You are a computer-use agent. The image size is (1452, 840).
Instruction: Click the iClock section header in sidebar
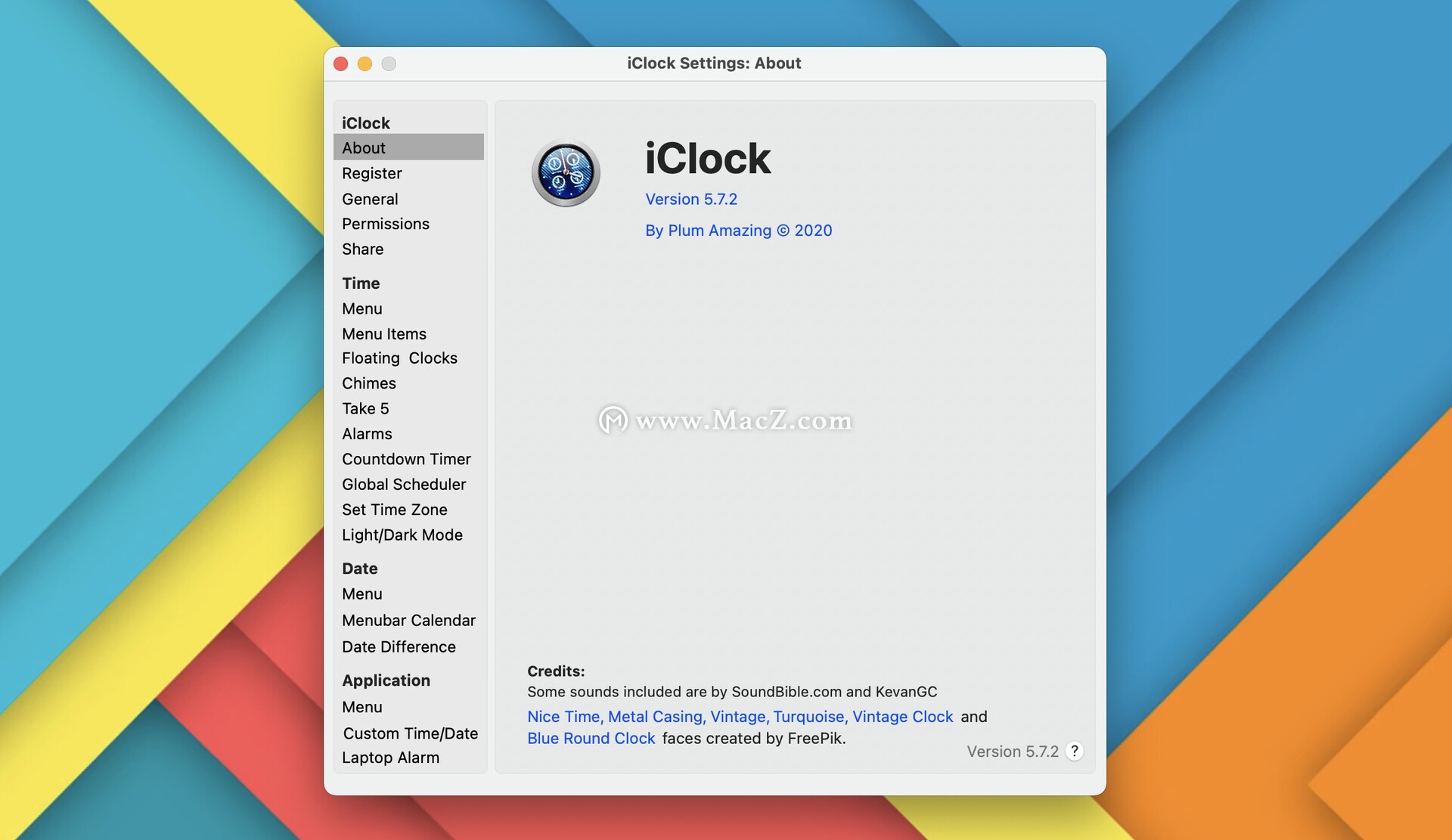(x=365, y=123)
